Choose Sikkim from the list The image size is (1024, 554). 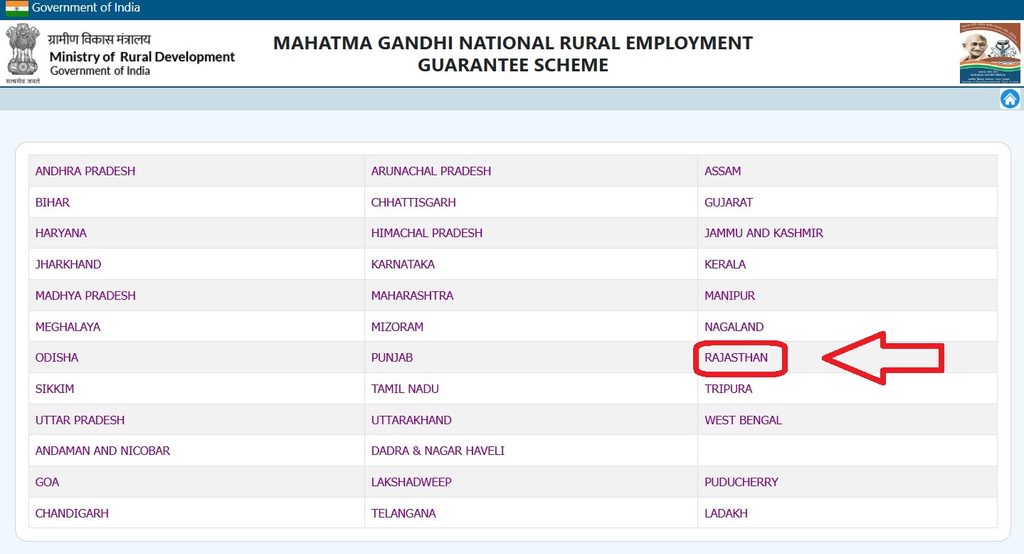[54, 389]
